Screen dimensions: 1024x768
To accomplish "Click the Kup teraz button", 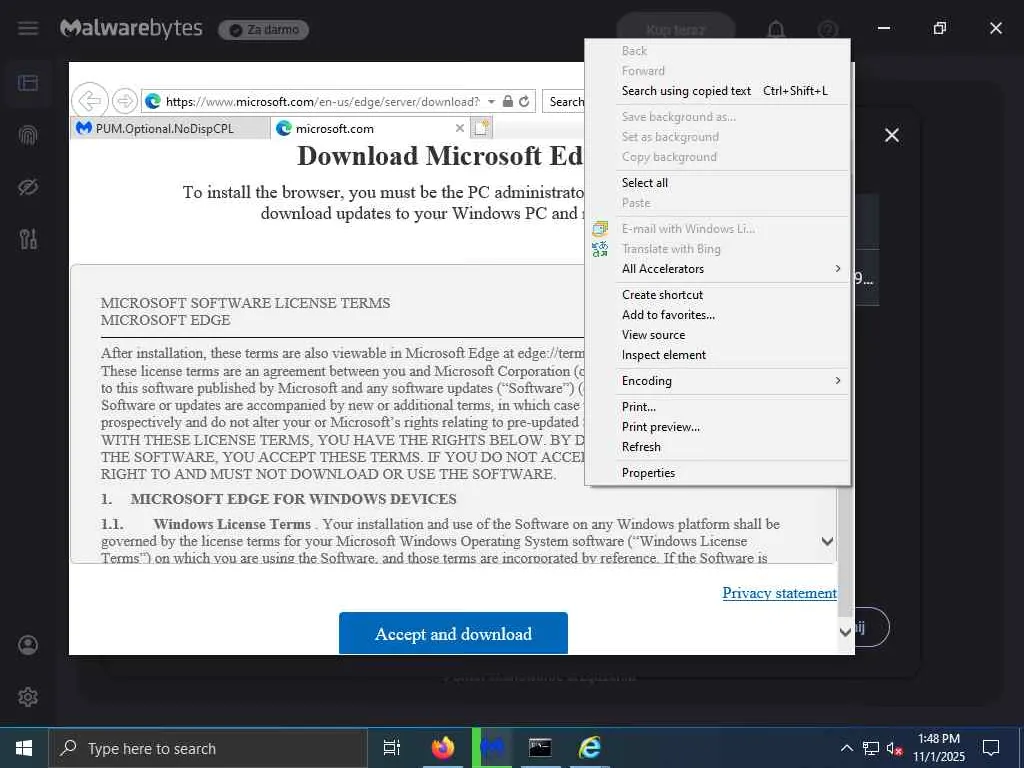I will pyautogui.click(x=676, y=29).
